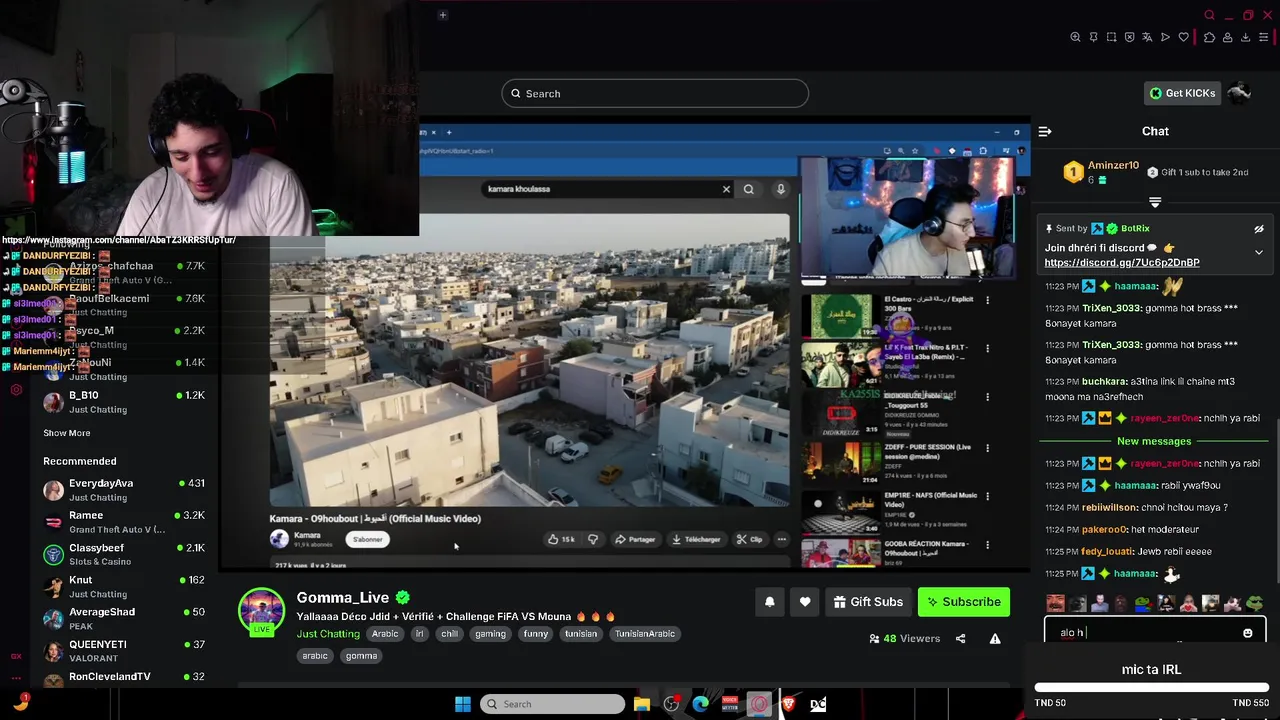Image resolution: width=1280 pixels, height=720 pixels.
Task: Click the mic ta IRL goal progress bar
Action: (x=1152, y=688)
